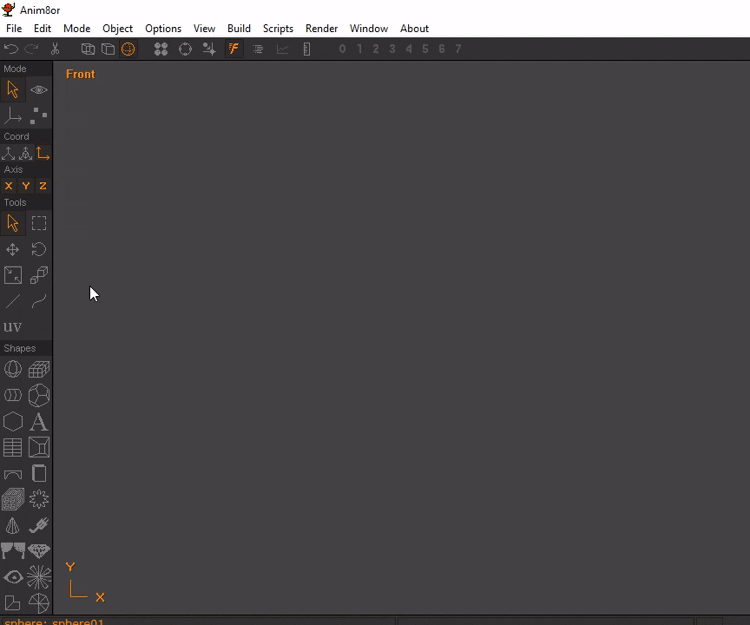Image resolution: width=750 pixels, height=625 pixels.
Task: Toggle layer 0 in the top toolbar
Action: tap(342, 49)
